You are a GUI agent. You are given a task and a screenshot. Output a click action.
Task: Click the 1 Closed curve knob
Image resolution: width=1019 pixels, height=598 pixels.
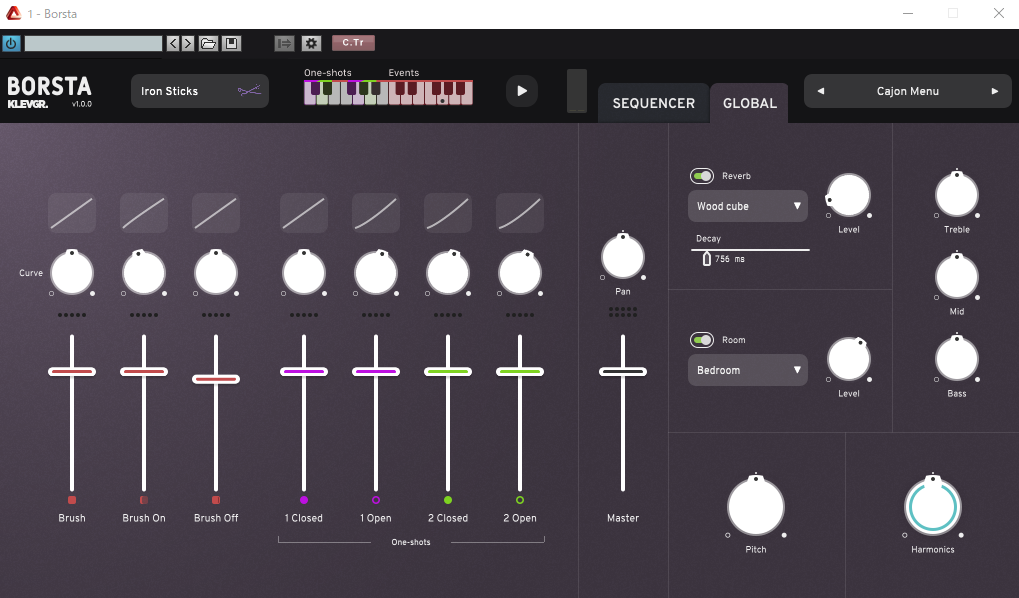303,272
